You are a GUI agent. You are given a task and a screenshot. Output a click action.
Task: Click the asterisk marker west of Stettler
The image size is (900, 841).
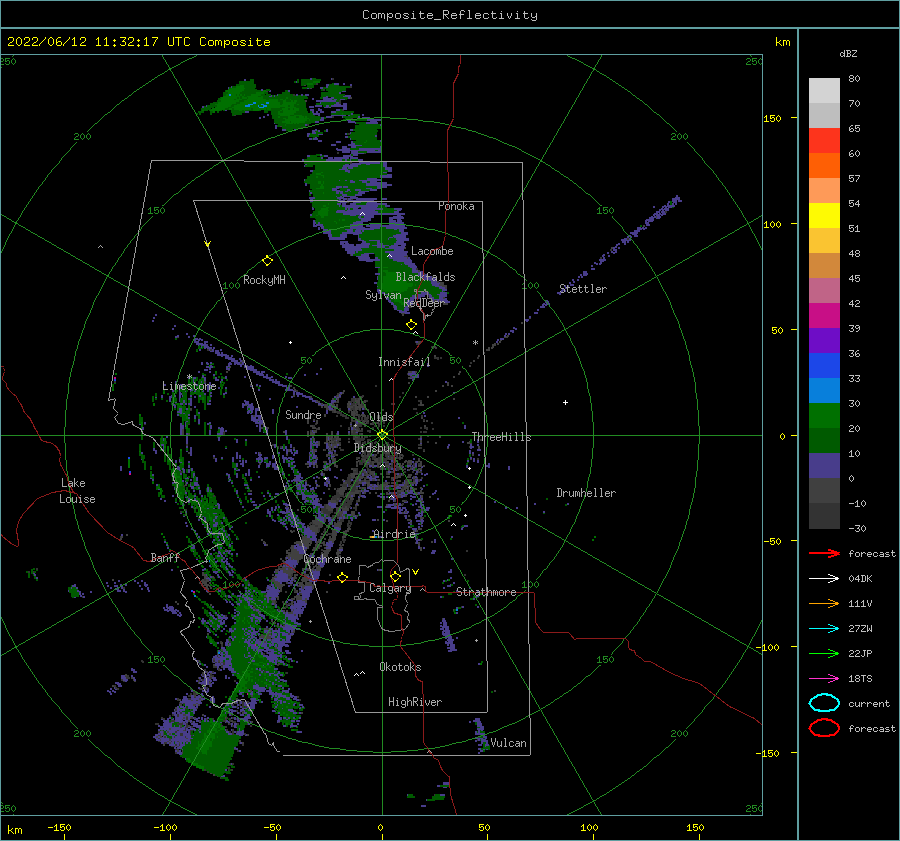475,343
